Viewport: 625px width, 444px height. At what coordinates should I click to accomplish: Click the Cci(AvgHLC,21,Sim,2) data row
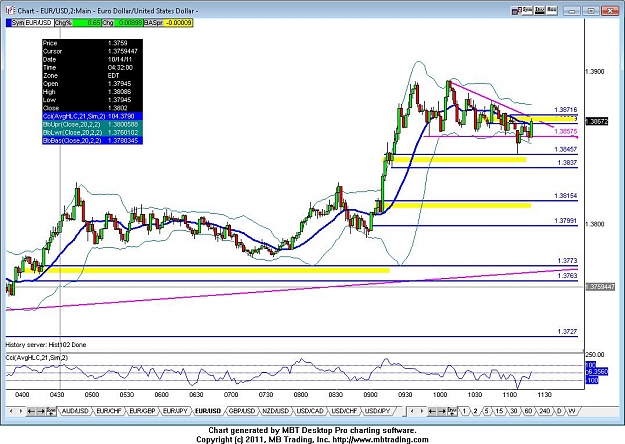pos(92,116)
